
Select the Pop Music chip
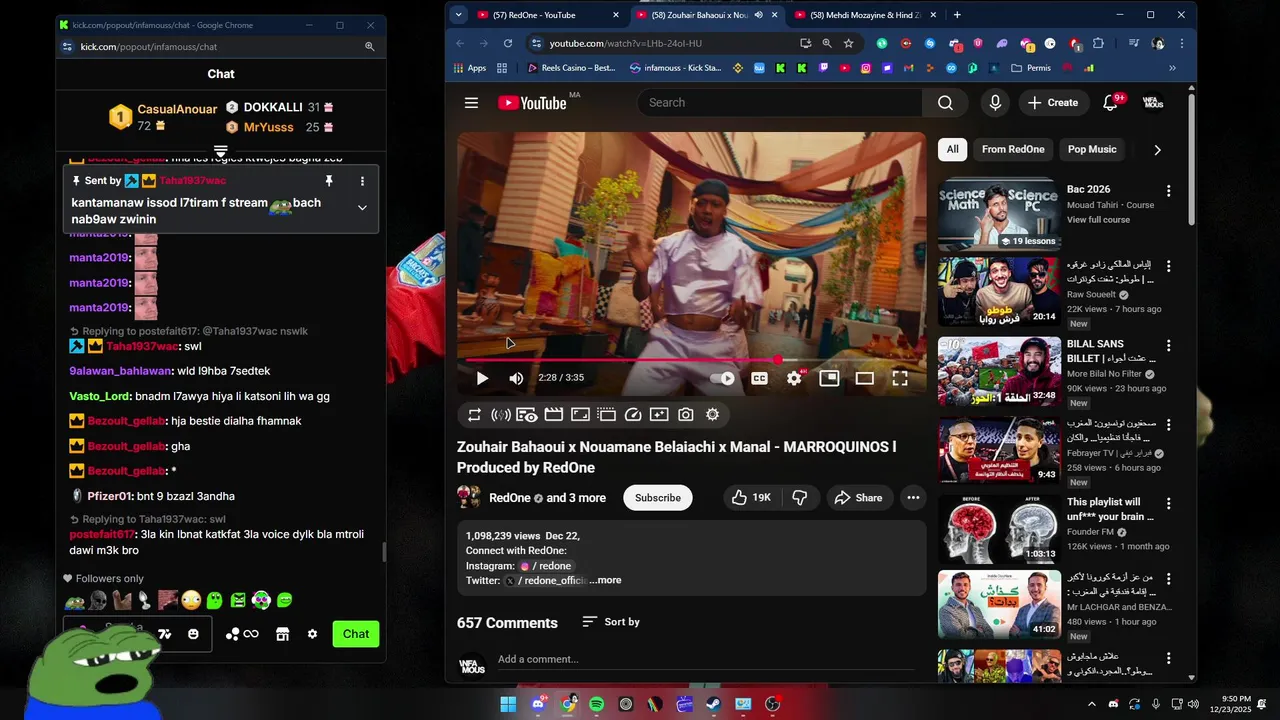1092,149
